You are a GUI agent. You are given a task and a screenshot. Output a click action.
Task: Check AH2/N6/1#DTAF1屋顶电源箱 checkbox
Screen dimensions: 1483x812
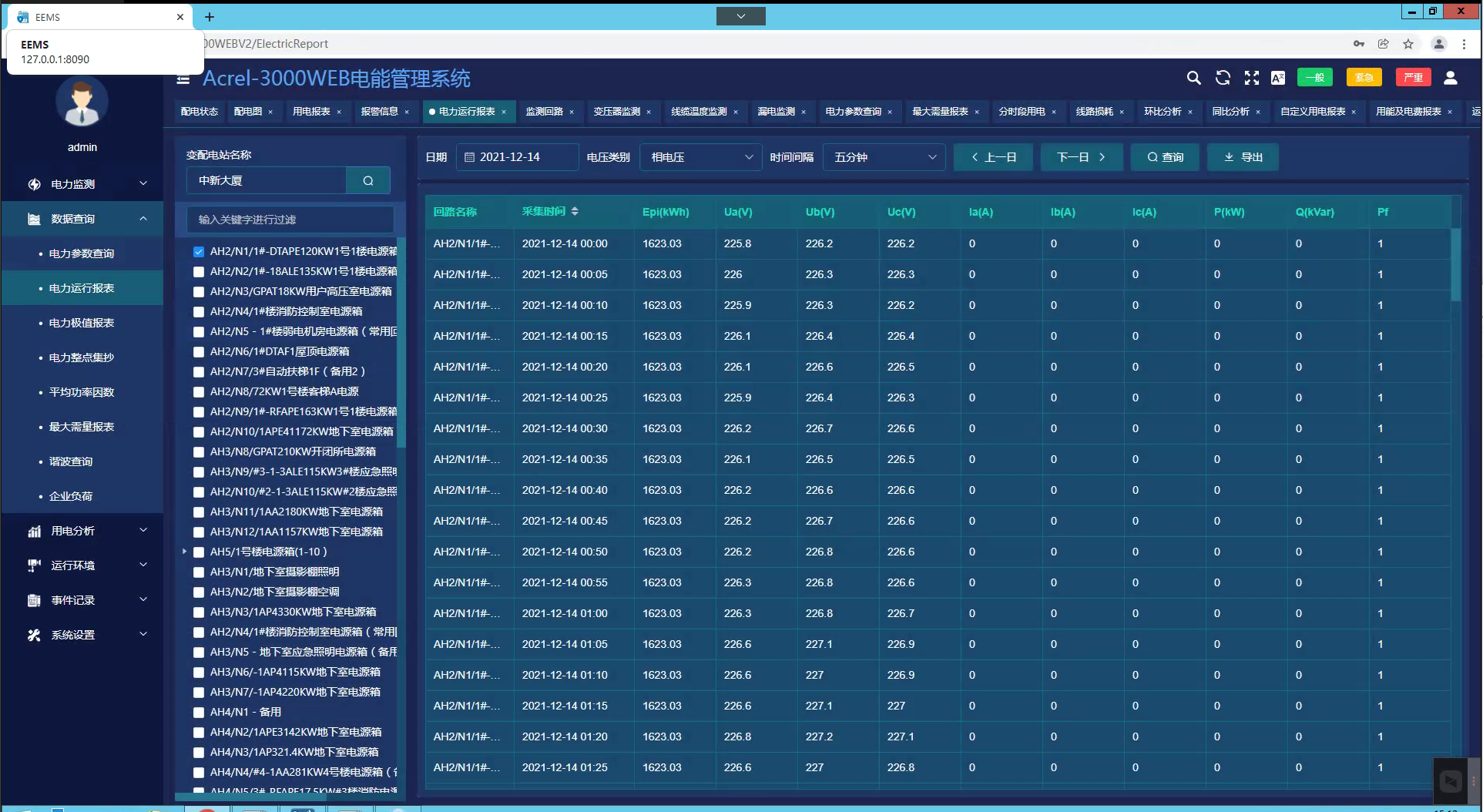click(x=199, y=352)
